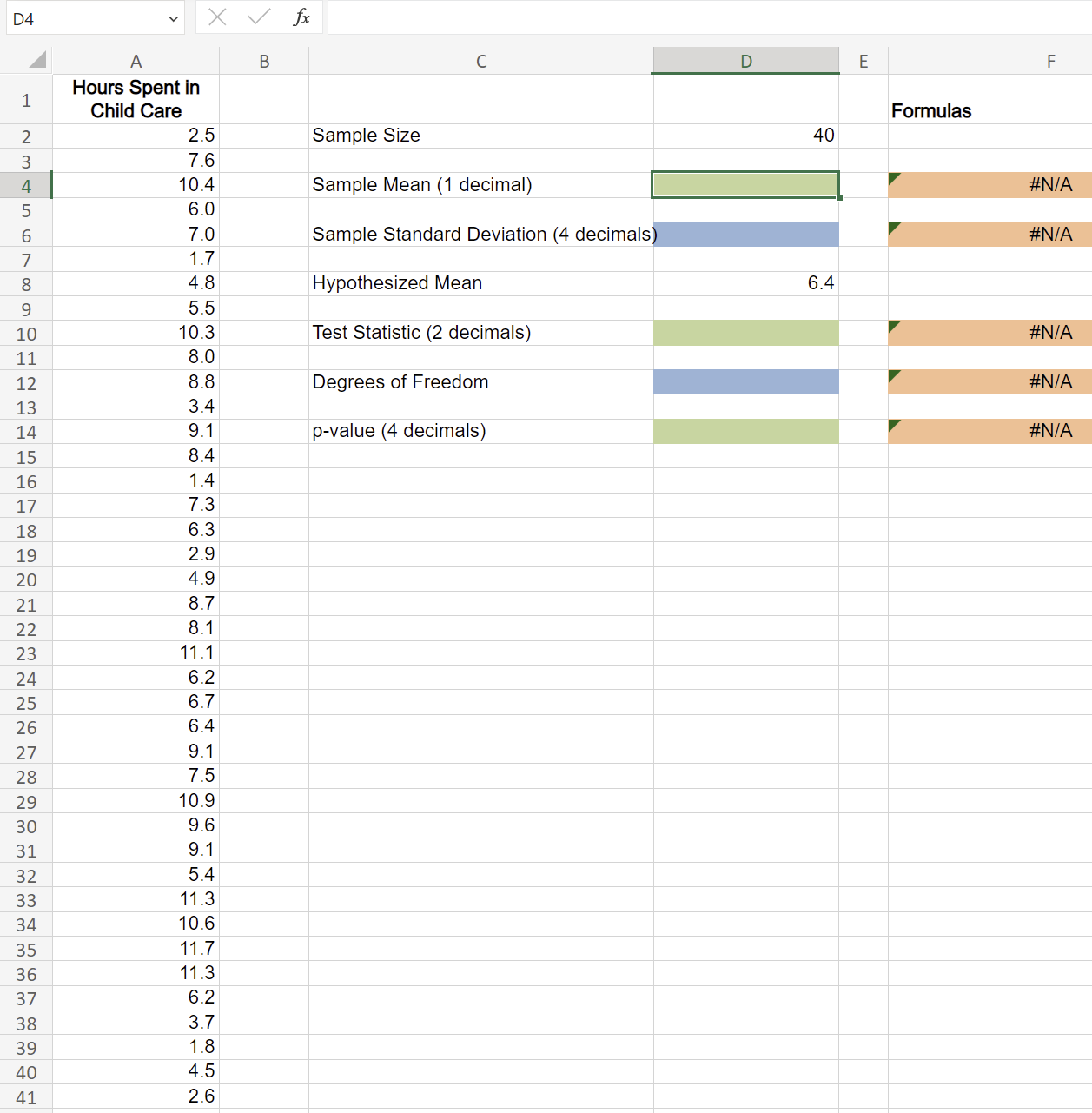Click the green error triangle in cell F10
The image size is (1092, 1113).
(x=893, y=325)
